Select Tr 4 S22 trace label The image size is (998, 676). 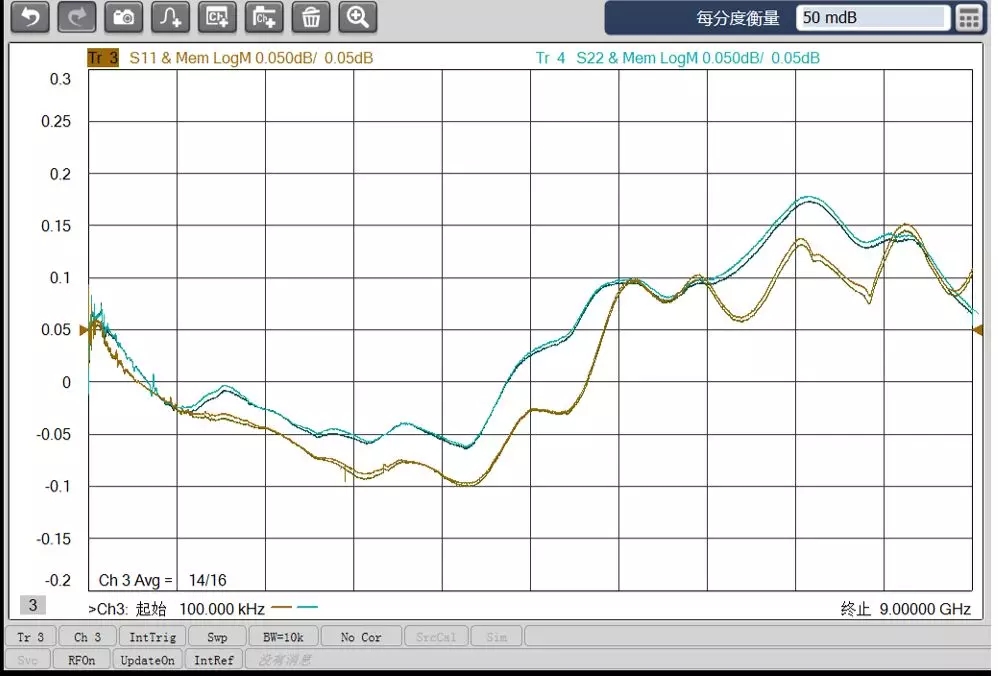click(677, 58)
